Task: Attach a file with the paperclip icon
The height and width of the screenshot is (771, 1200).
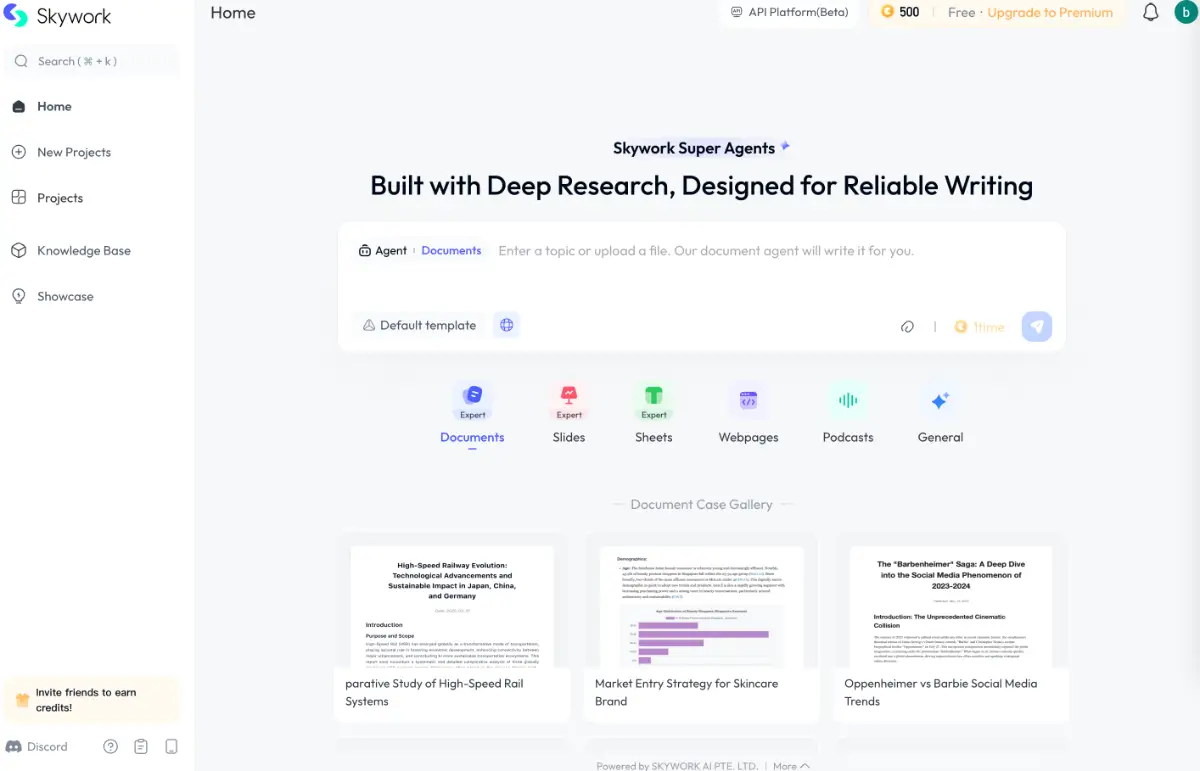Action: click(x=907, y=326)
